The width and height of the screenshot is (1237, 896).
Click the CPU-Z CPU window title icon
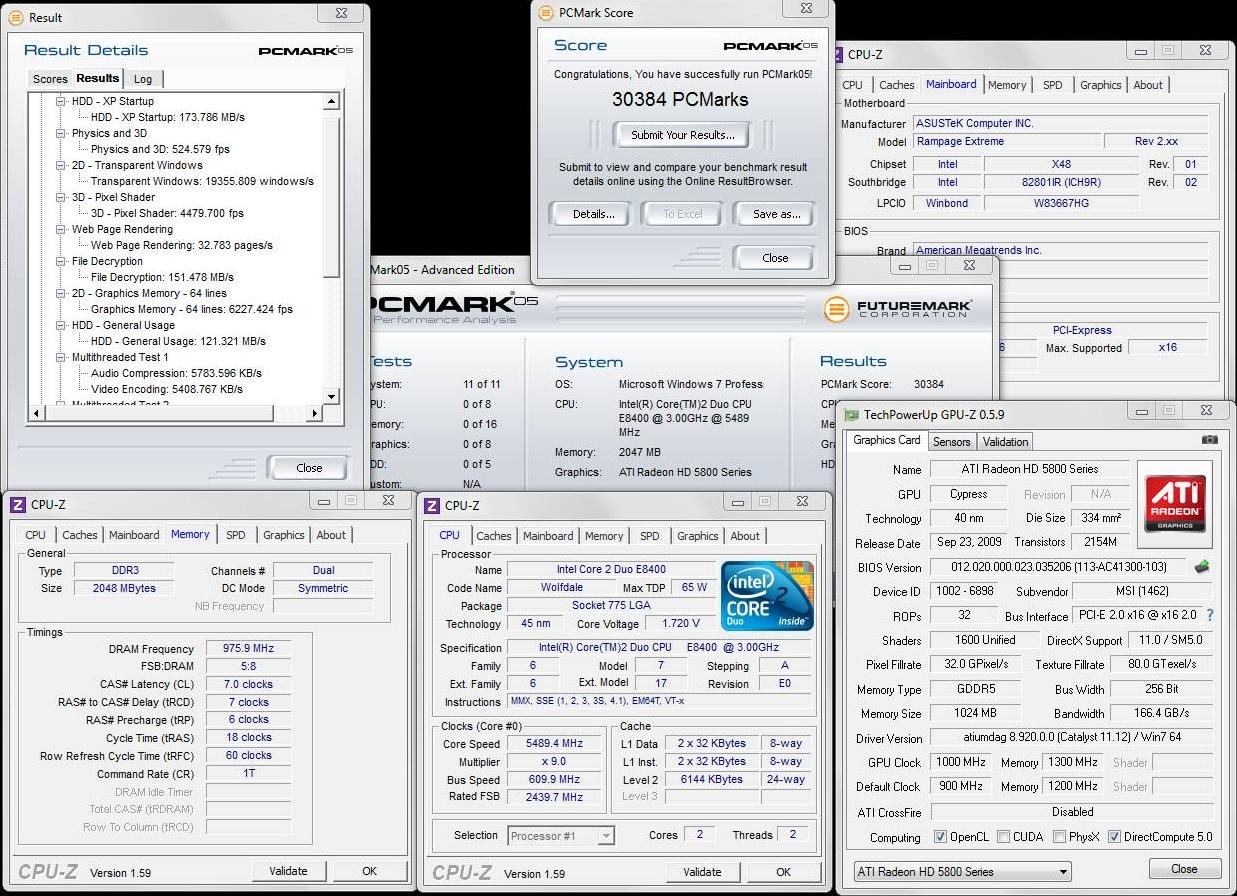tap(432, 506)
